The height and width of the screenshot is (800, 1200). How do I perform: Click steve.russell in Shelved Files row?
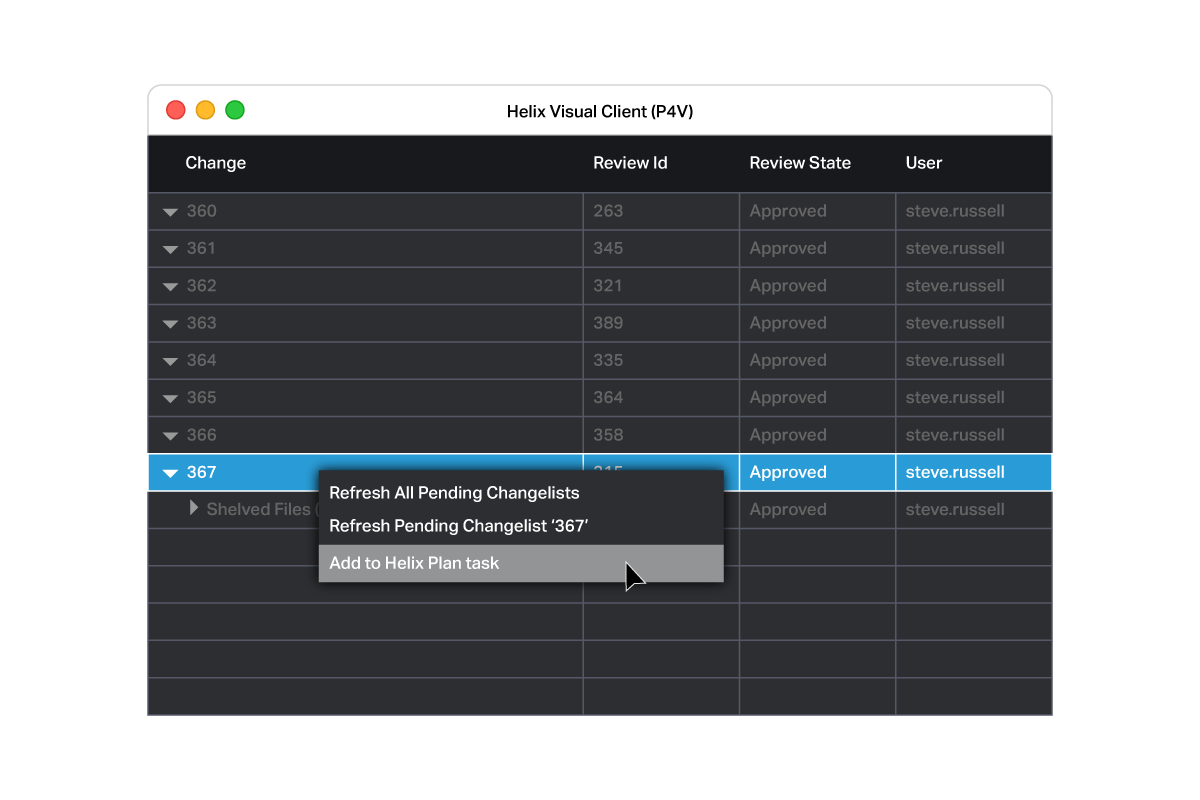(x=955, y=510)
